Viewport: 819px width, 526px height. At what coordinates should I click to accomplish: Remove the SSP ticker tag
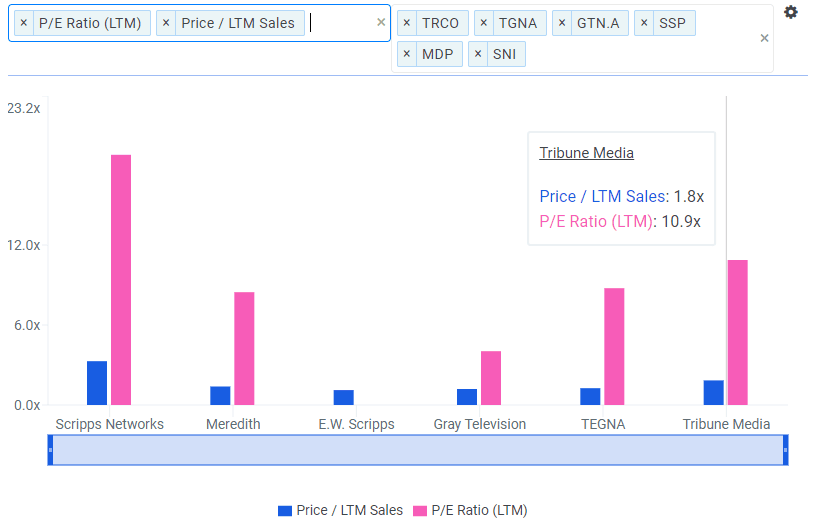pyautogui.click(x=644, y=22)
